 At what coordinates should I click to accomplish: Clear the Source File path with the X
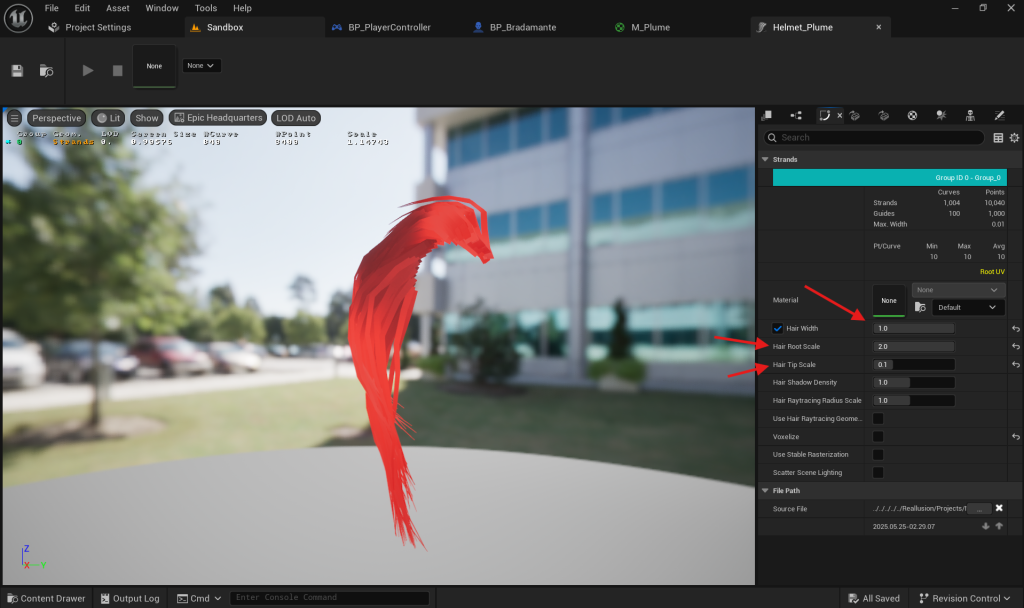point(999,508)
